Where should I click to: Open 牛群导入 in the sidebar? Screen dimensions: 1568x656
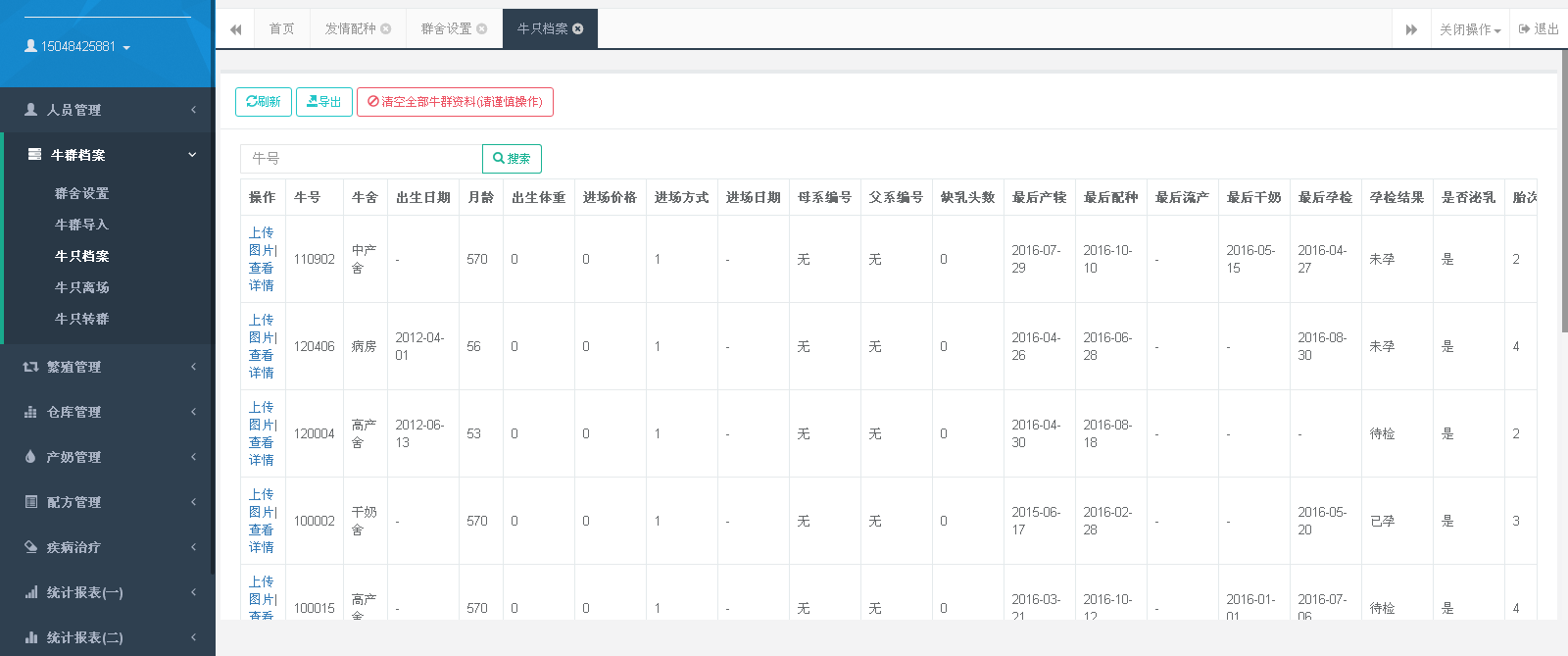(x=81, y=225)
